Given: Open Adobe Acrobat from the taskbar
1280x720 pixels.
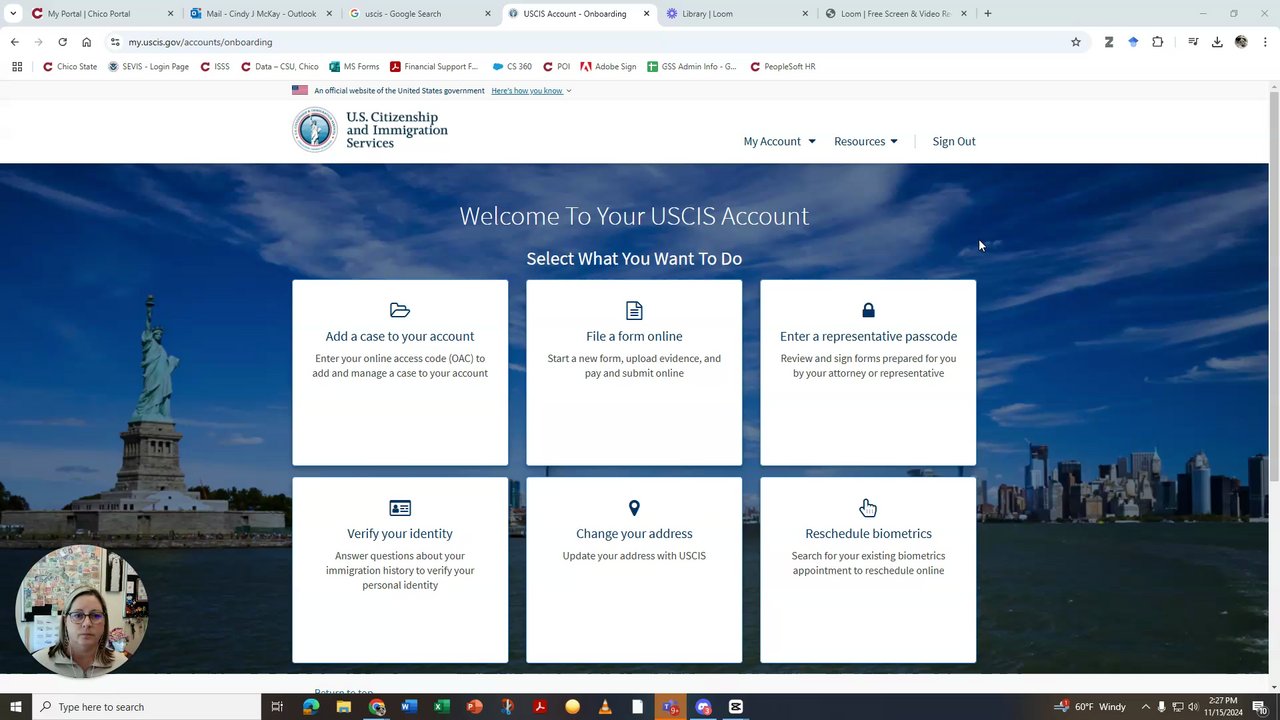Looking at the screenshot, I should pos(540,707).
